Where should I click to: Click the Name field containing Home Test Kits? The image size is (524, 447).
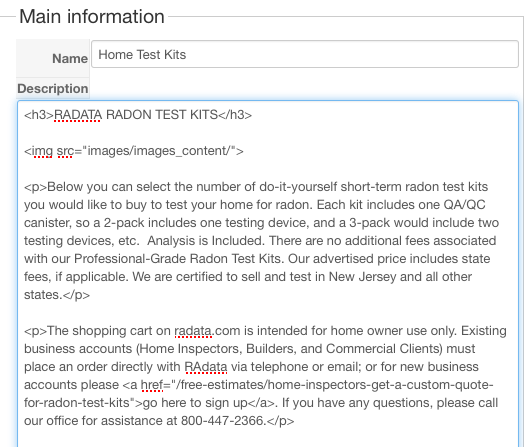305,54
